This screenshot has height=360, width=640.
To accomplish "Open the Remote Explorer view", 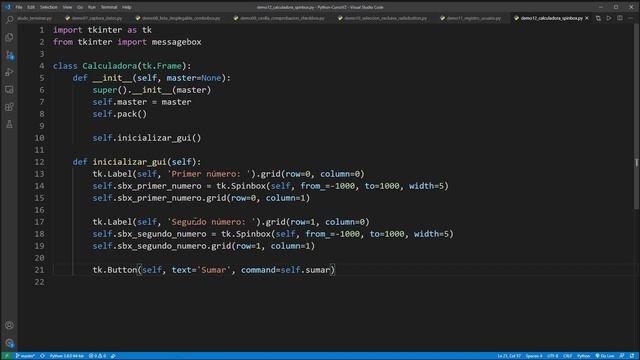I will pyautogui.click(x=9, y=90).
